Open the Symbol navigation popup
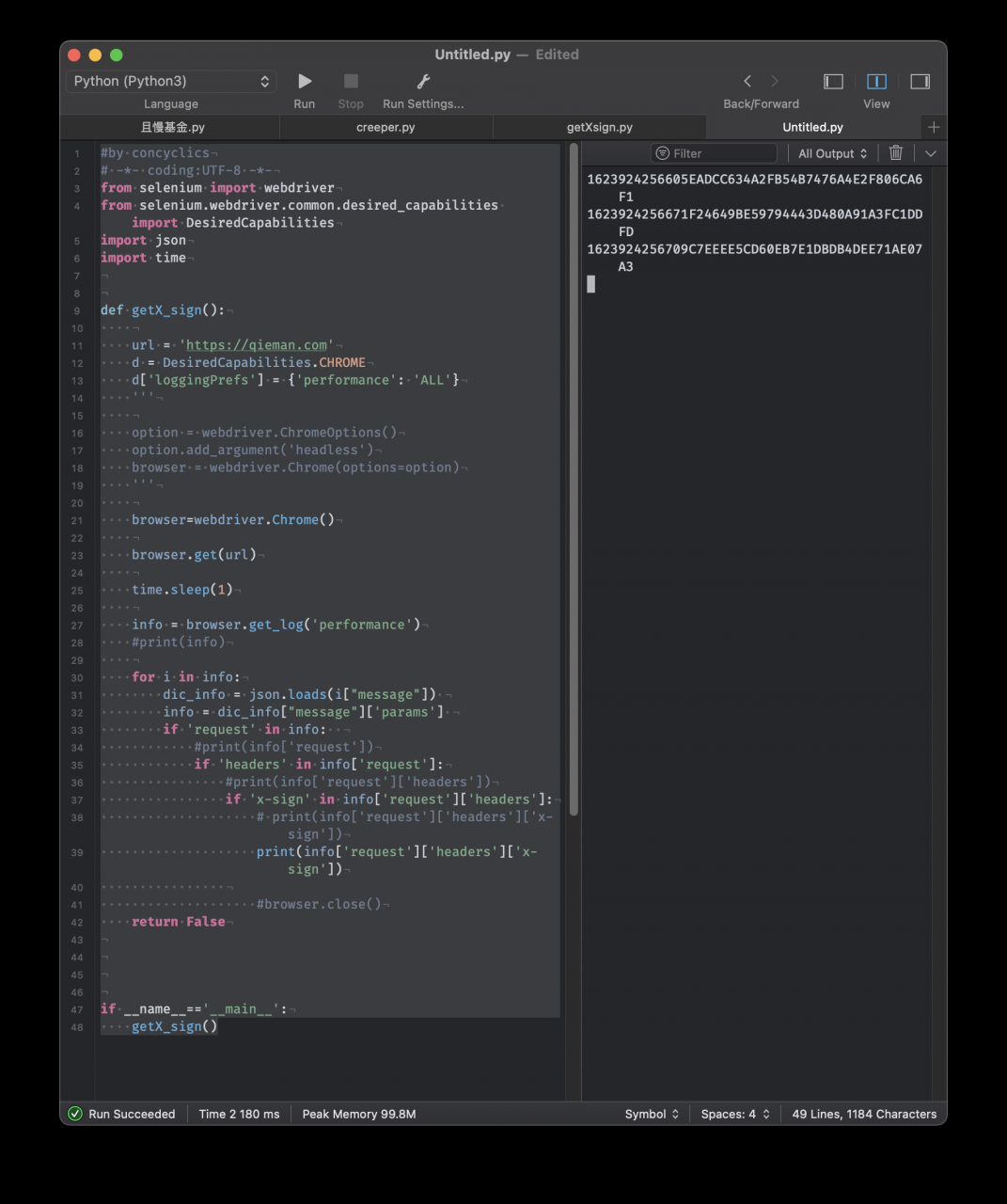Image resolution: width=1007 pixels, height=1204 pixels. 652,1114
